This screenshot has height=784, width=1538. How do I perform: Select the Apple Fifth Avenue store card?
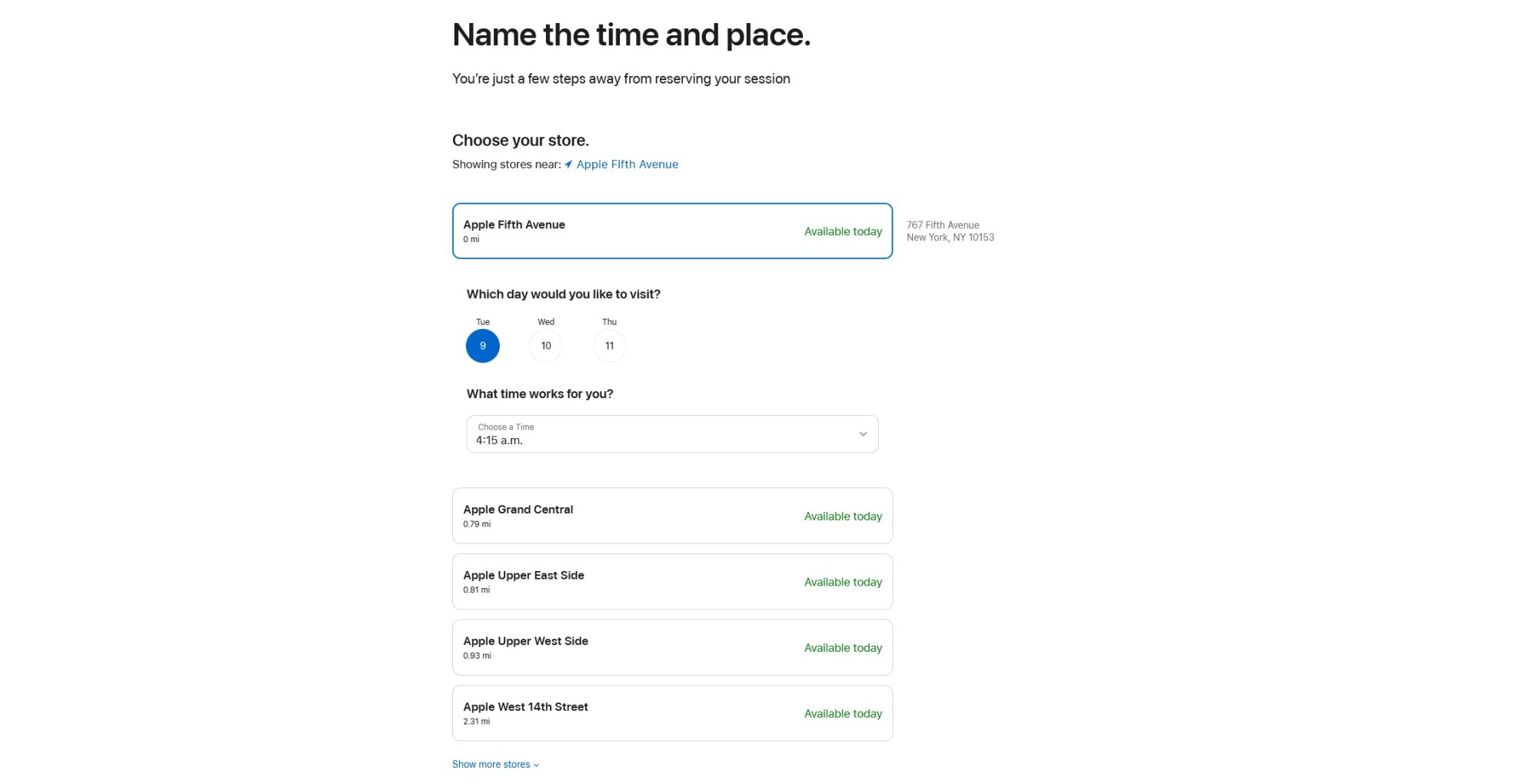pos(671,231)
